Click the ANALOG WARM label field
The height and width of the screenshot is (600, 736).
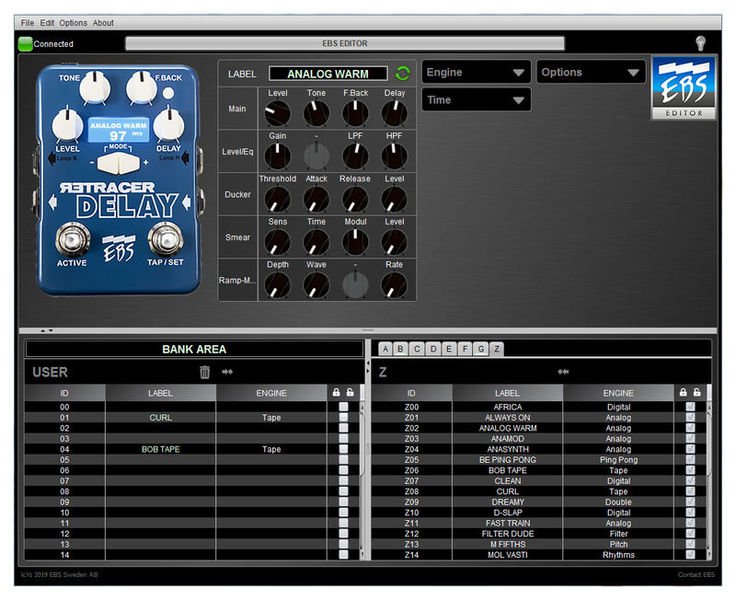point(328,74)
